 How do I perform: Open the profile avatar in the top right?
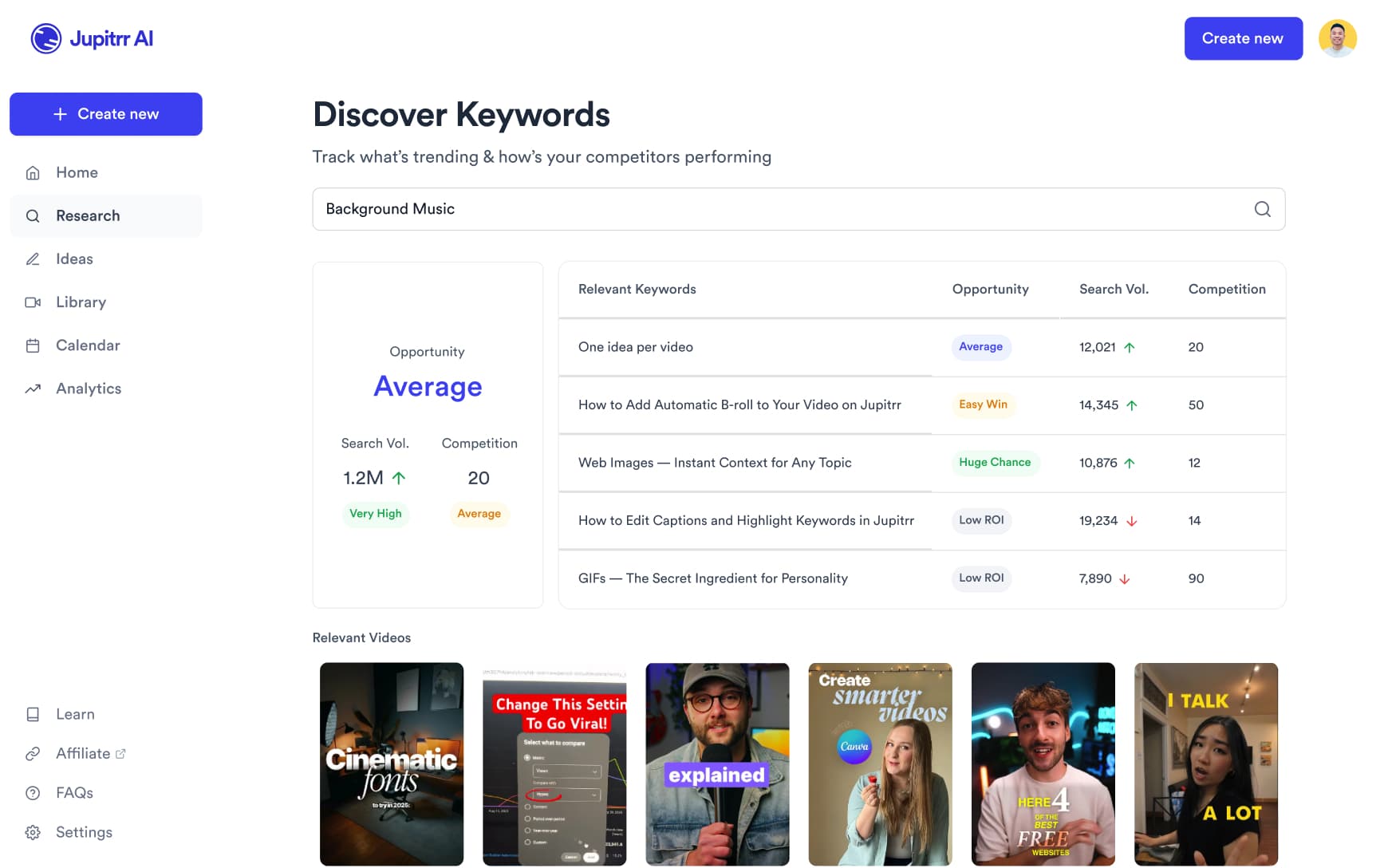tap(1338, 37)
